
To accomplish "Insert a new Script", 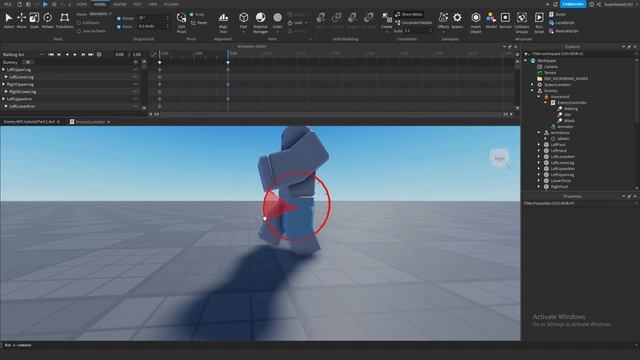I will [557, 14].
